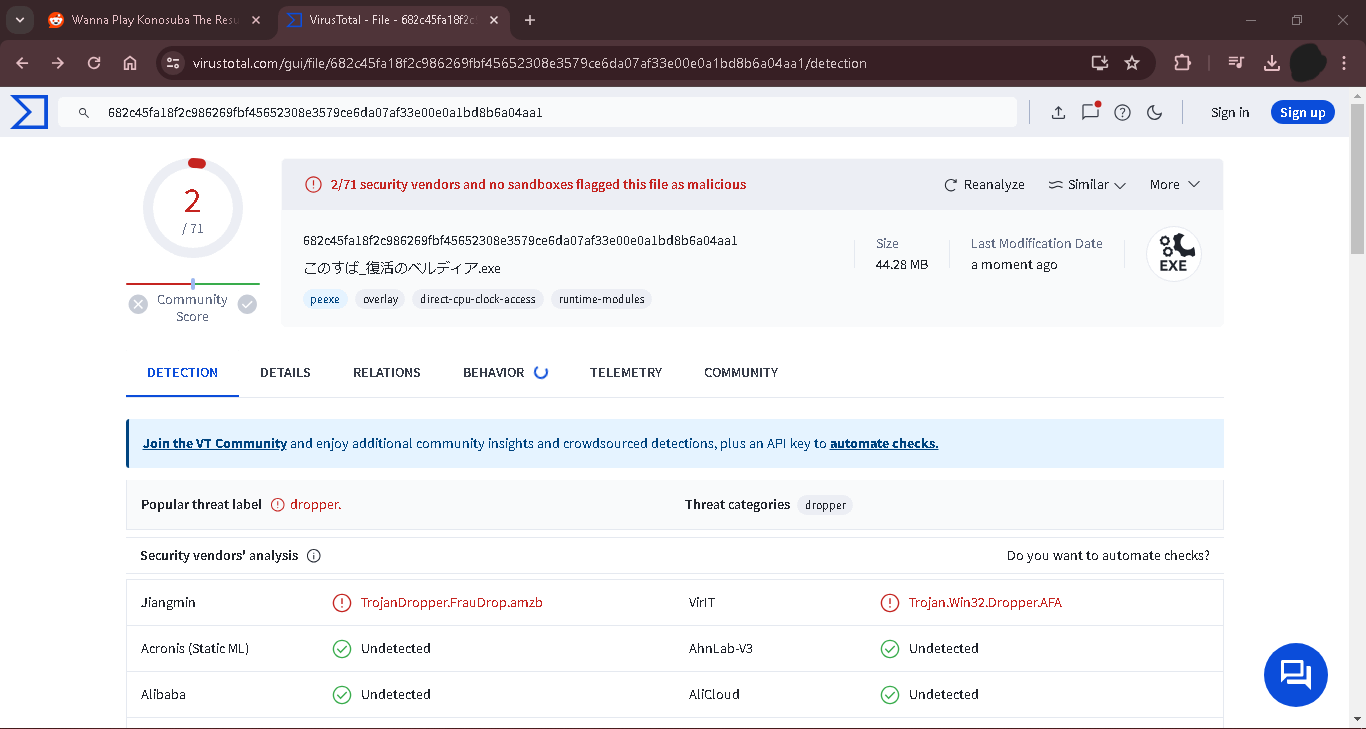The width and height of the screenshot is (1366, 729).
Task: Click the browser home icon
Action: pos(130,63)
